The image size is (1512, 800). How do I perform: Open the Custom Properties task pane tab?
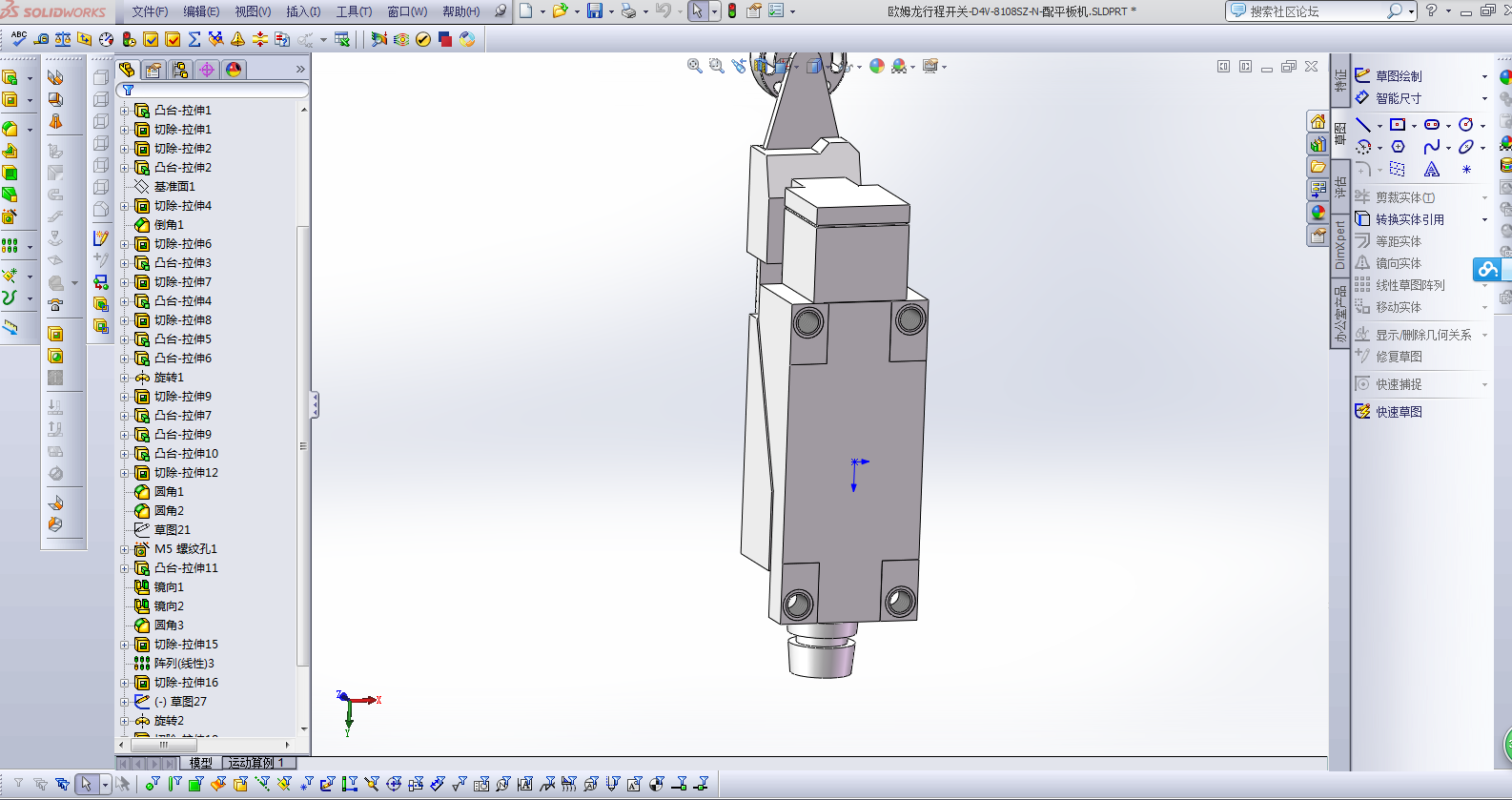point(1318,236)
